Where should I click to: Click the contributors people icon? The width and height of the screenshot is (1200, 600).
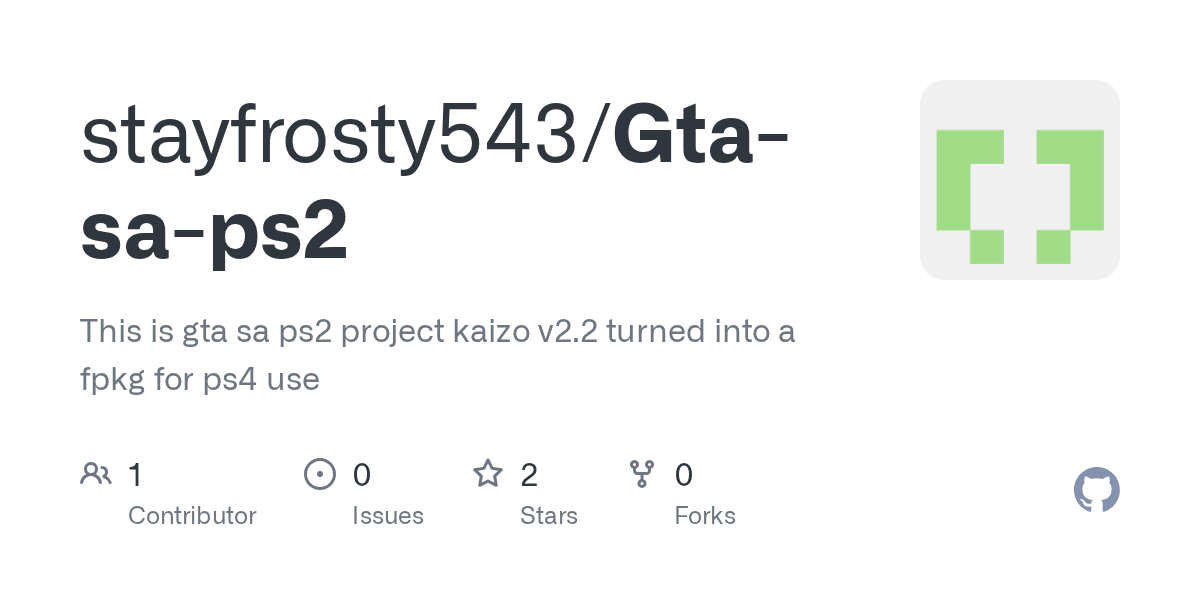96,473
